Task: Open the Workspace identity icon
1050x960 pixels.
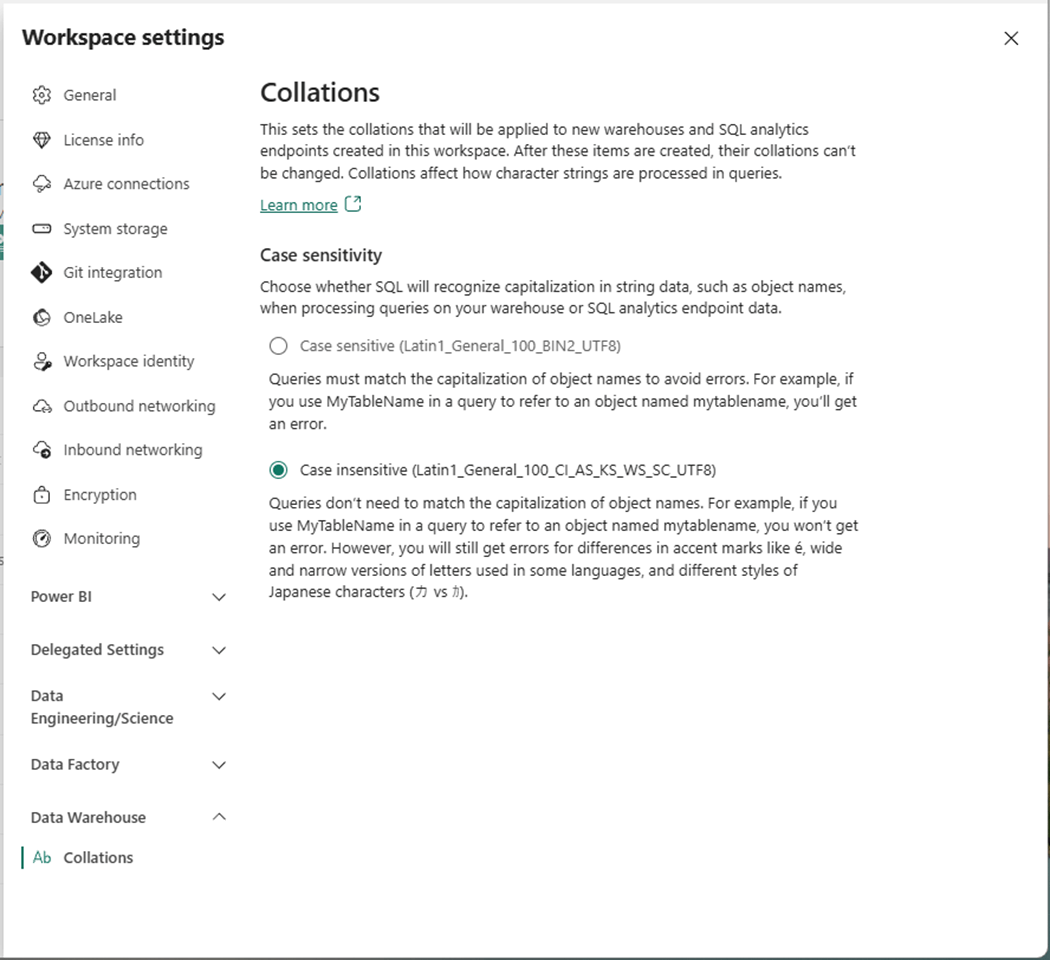Action: click(42, 362)
